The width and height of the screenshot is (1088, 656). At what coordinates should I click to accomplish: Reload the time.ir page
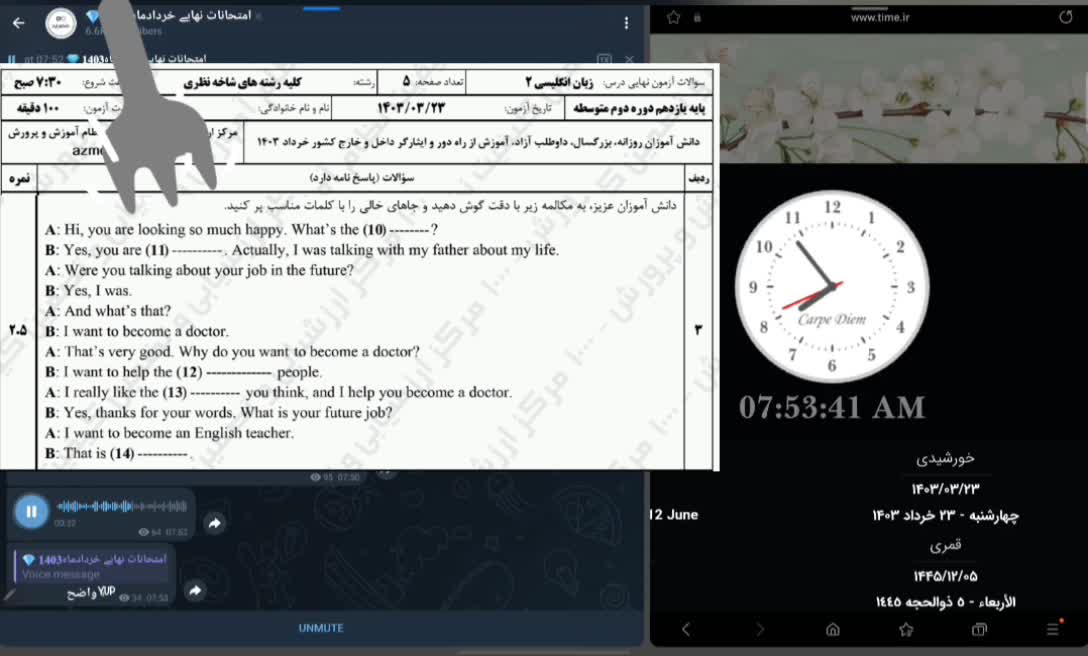(x=1065, y=17)
